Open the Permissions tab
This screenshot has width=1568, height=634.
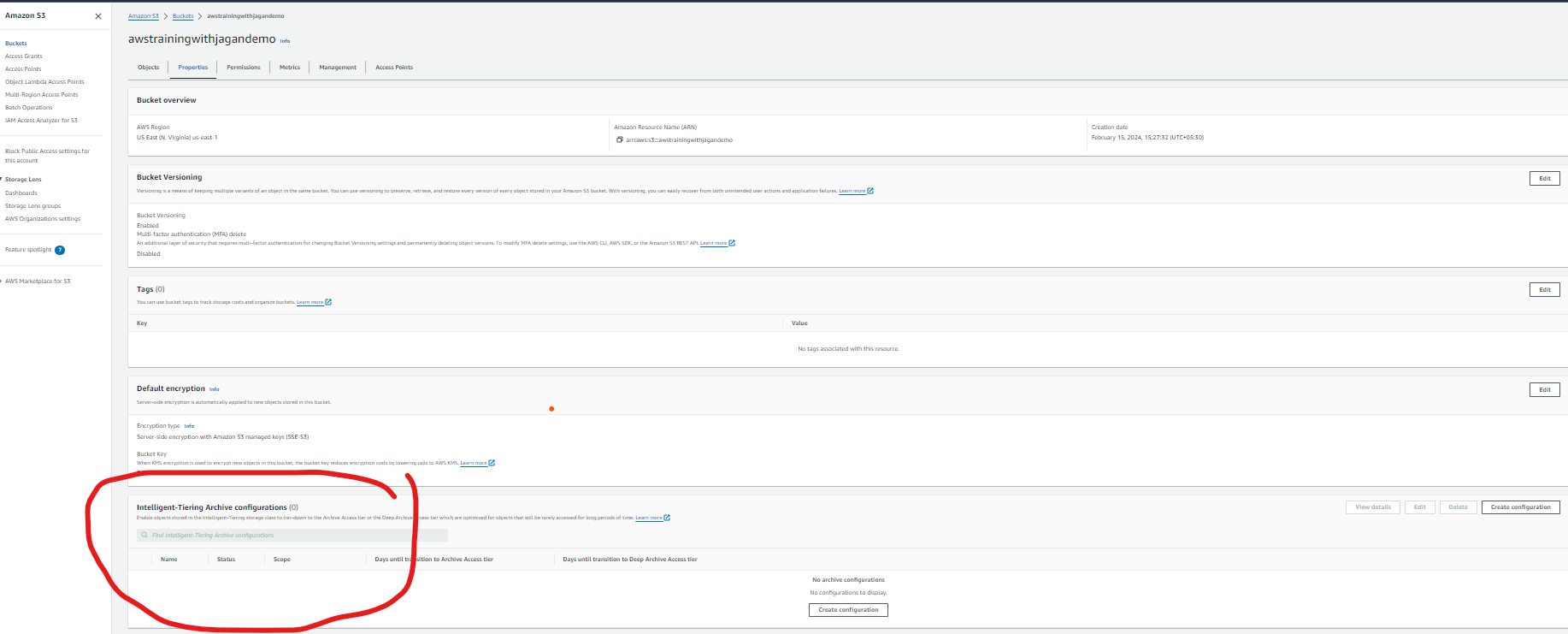(244, 67)
